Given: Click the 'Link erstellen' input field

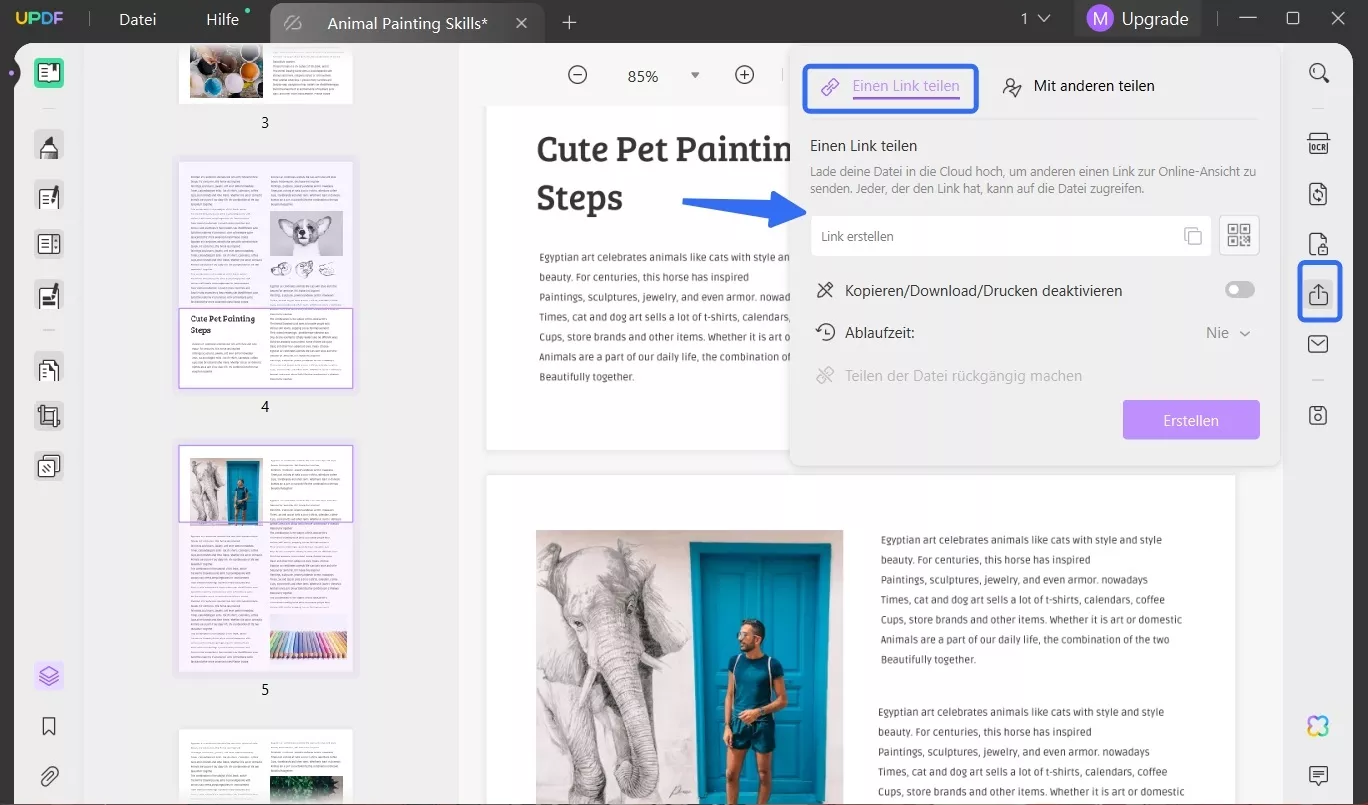Looking at the screenshot, I should tap(995, 237).
